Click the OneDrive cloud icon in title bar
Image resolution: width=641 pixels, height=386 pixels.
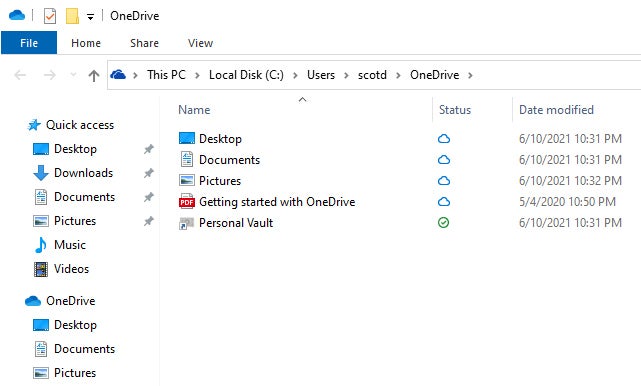17,16
